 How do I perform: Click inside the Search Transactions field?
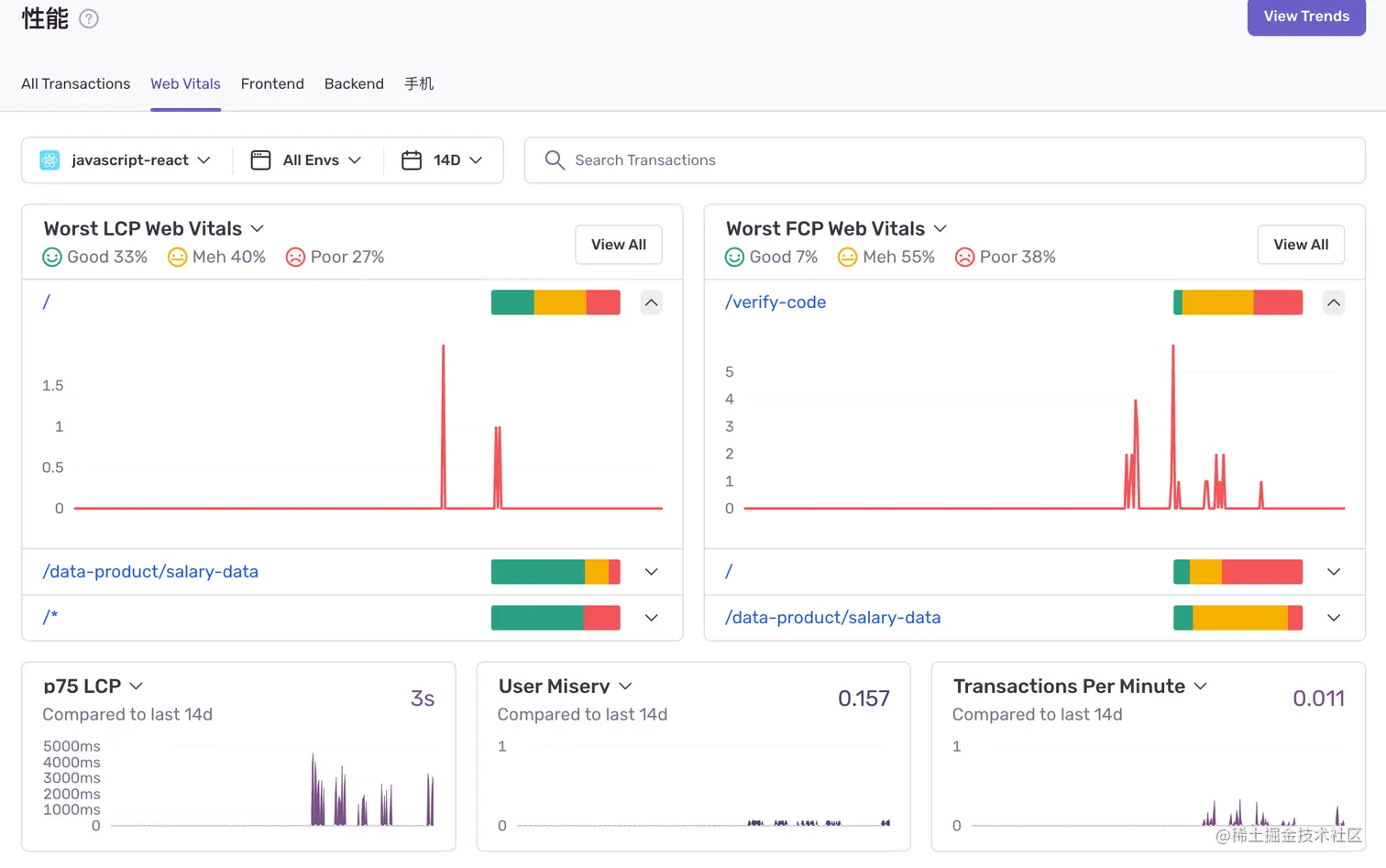point(945,160)
